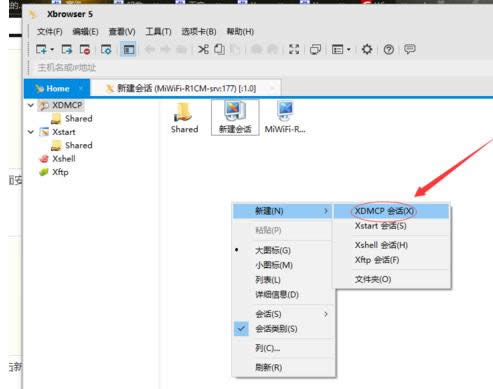Click the Disconnect session red icon
The width and height of the screenshot is (493, 389).
click(x=85, y=50)
